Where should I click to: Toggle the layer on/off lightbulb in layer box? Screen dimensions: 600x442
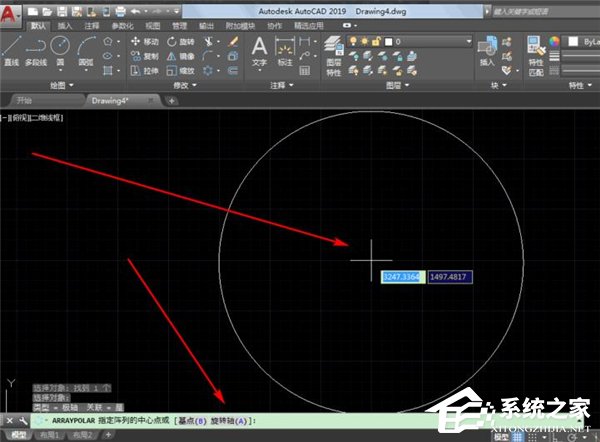tap(352, 40)
